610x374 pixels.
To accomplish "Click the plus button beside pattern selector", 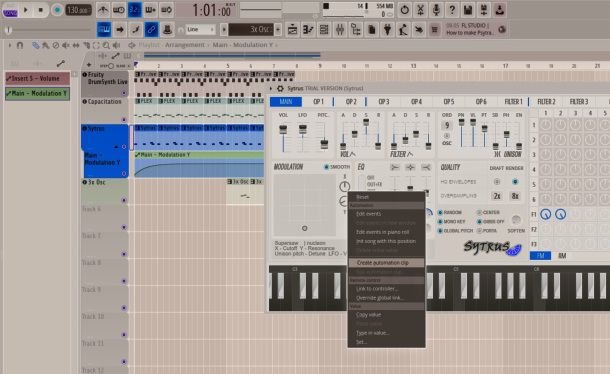I will pos(278,30).
